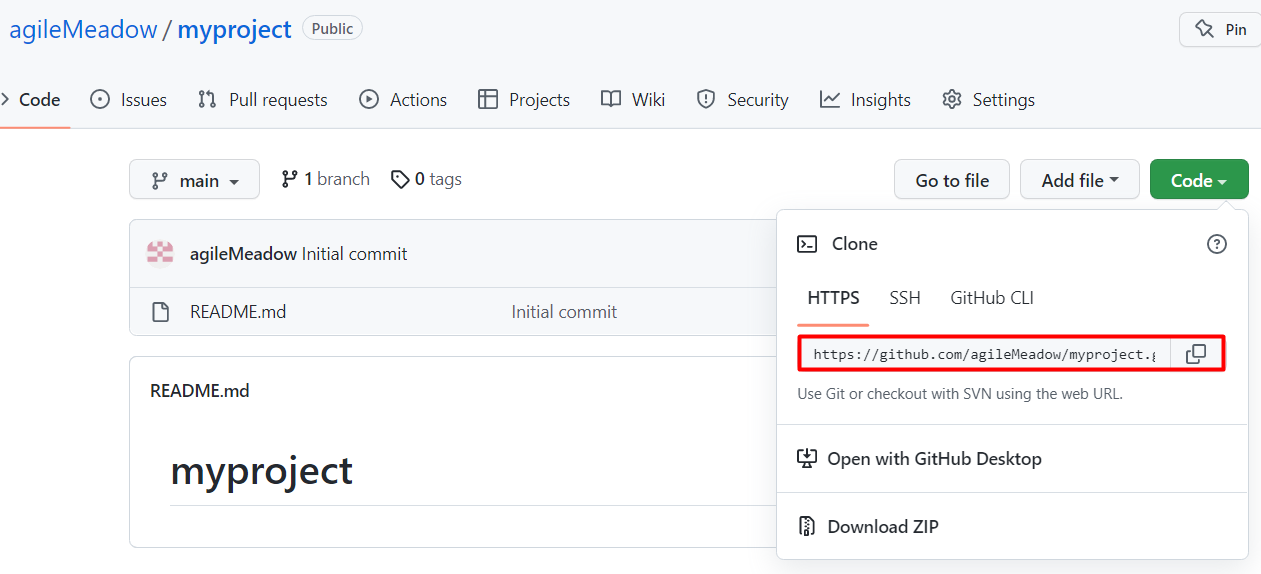Viewport: 1261px width, 574px height.
Task: Click the branch icon next to 1 branch
Action: coord(289,179)
